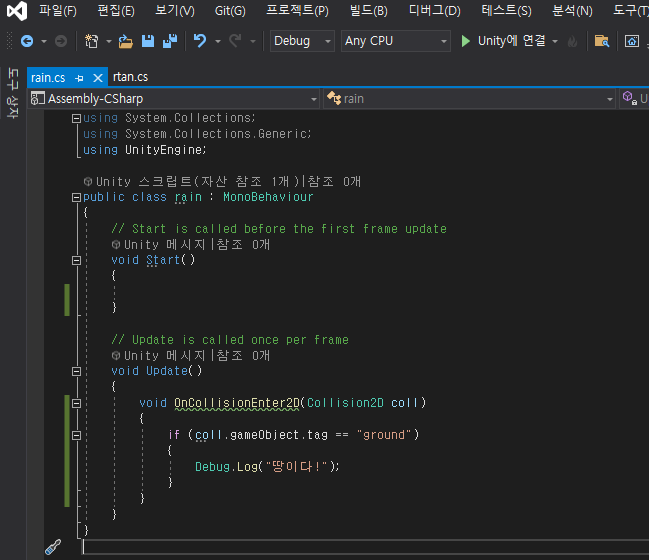Open Find in Files folder-search icon
649x560 pixels.
point(601,41)
